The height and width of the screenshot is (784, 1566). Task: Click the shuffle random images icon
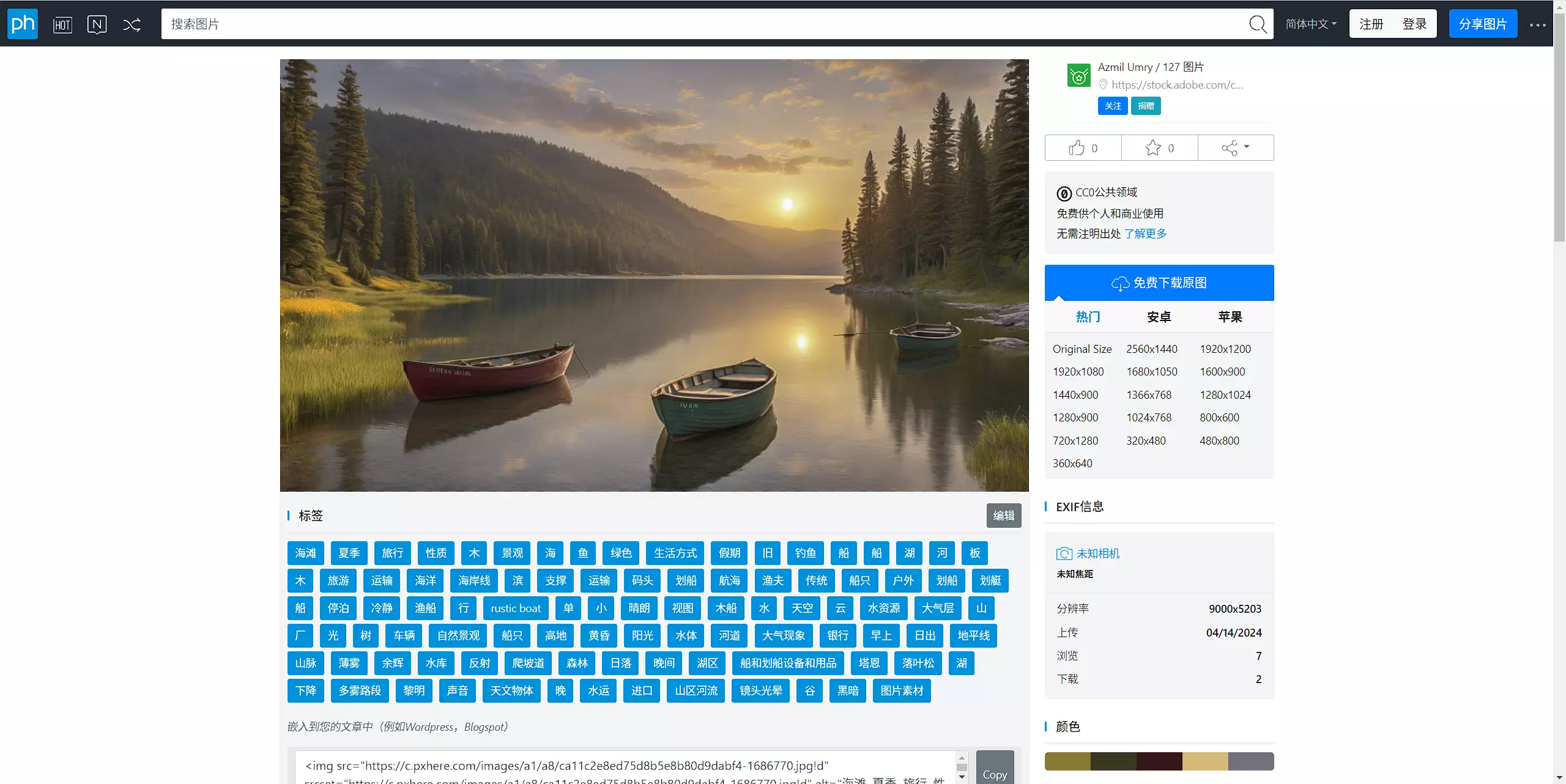point(132,24)
